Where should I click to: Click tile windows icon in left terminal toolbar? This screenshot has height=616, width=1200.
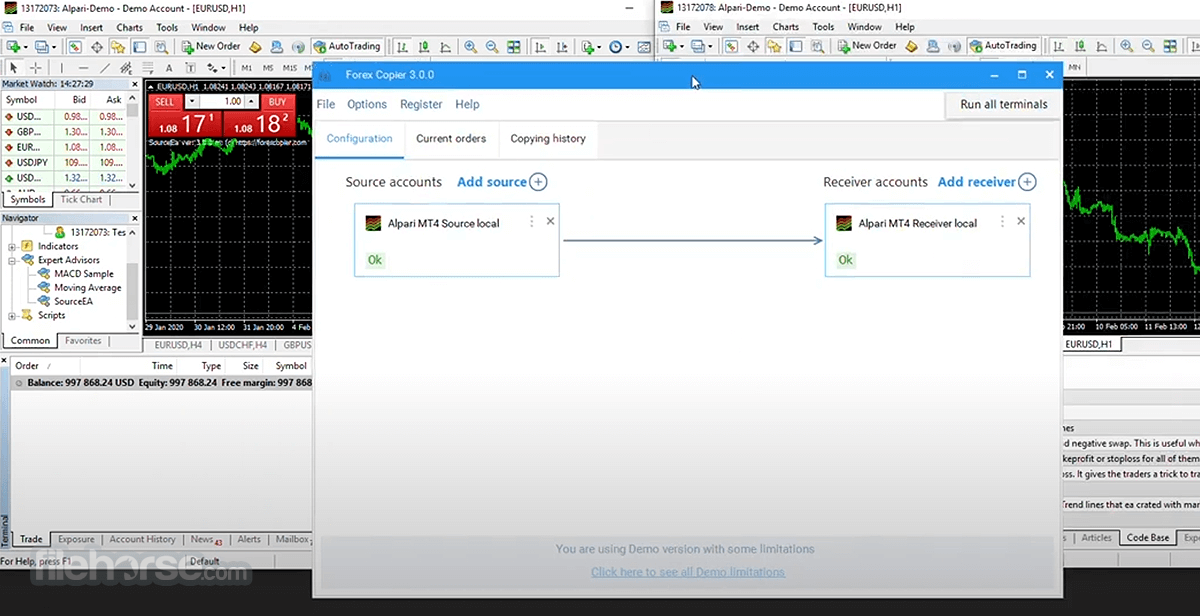tap(514, 46)
